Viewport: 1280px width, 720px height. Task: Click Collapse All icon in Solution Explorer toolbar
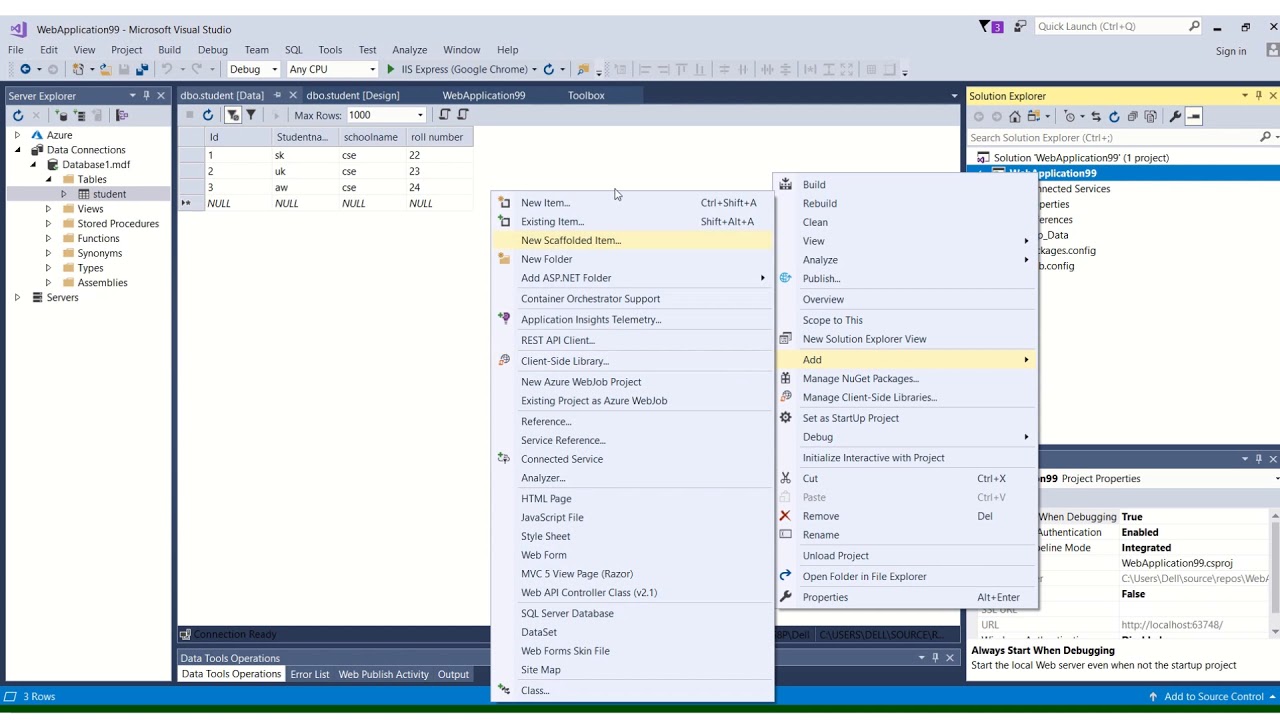pyautogui.click(x=1133, y=117)
